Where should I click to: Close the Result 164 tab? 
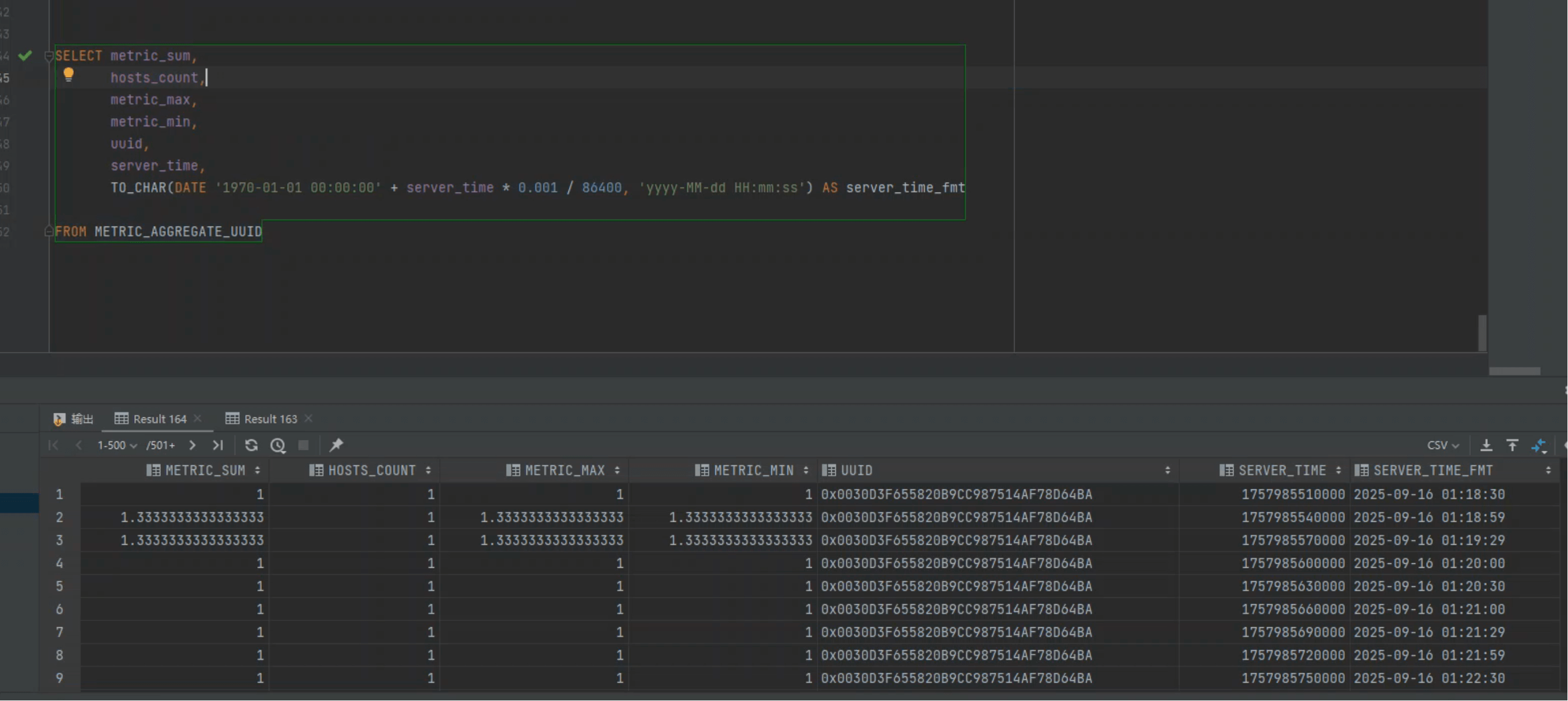pos(198,419)
